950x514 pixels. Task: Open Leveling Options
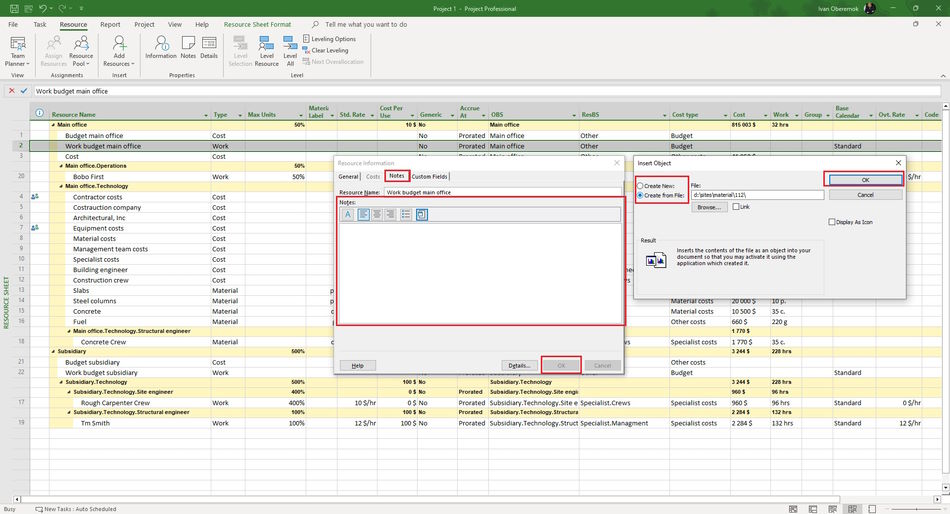(329, 39)
